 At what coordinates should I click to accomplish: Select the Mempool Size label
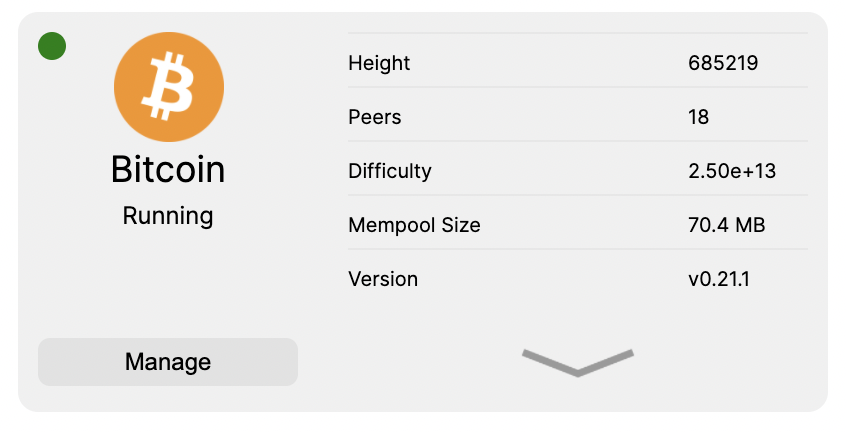[414, 225]
